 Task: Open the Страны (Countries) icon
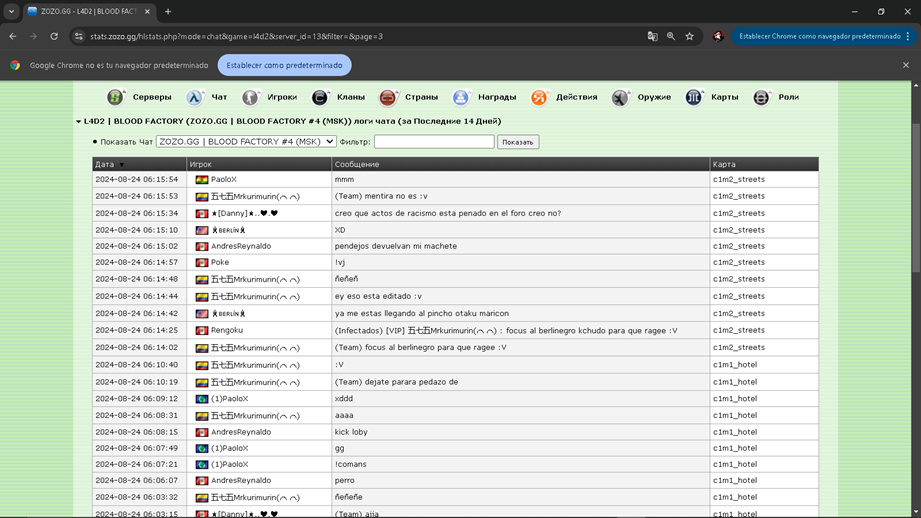point(388,97)
